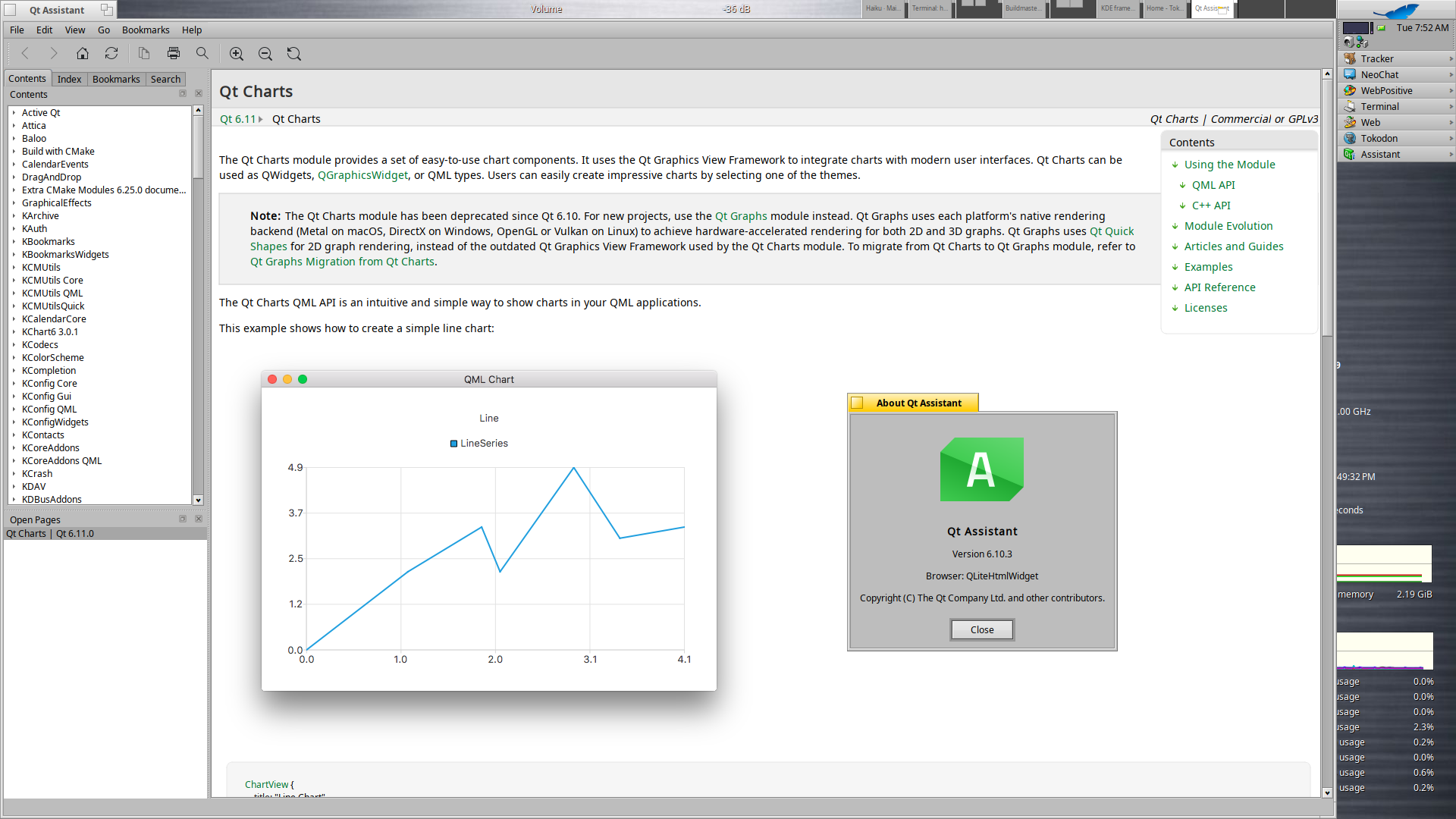Open the File menu
1456x819 pixels.
tap(17, 30)
